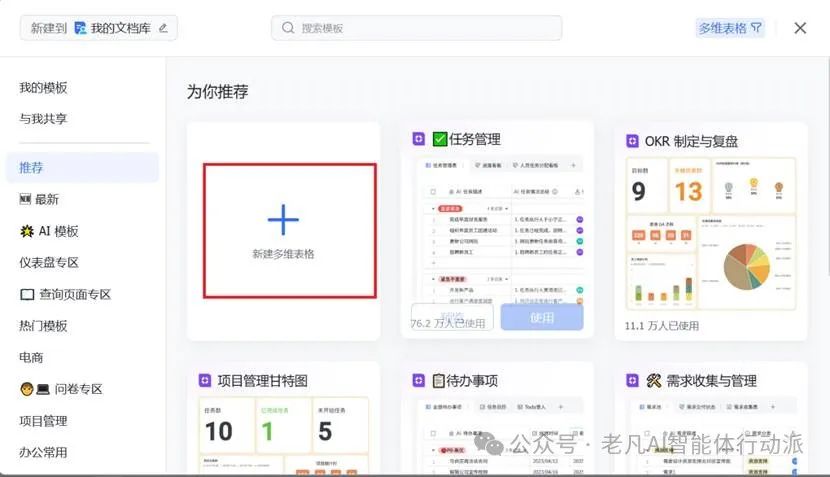Click the clipboard icon in 待办事项 title
Screen dimensions: 830x477
pos(438,380)
